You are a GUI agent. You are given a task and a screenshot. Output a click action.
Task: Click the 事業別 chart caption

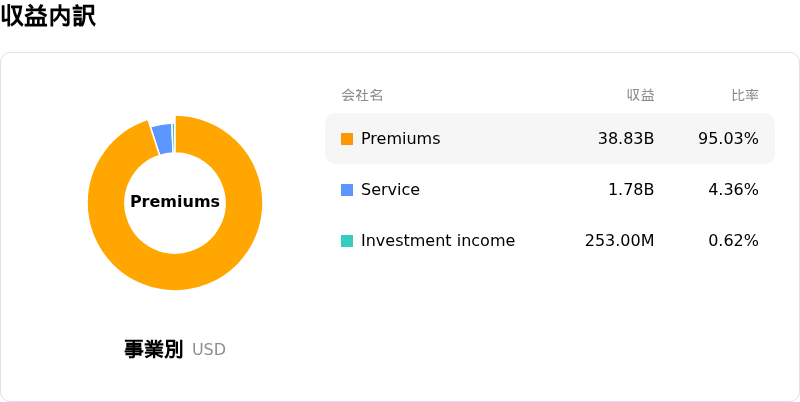point(153,349)
